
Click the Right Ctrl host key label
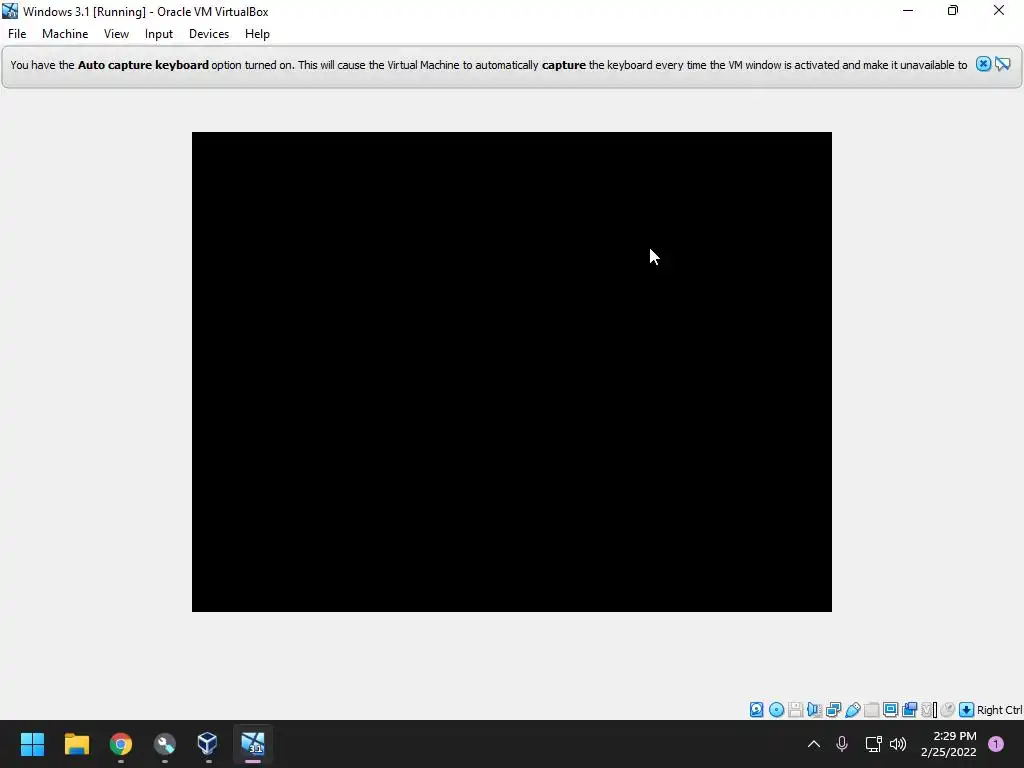(1000, 710)
